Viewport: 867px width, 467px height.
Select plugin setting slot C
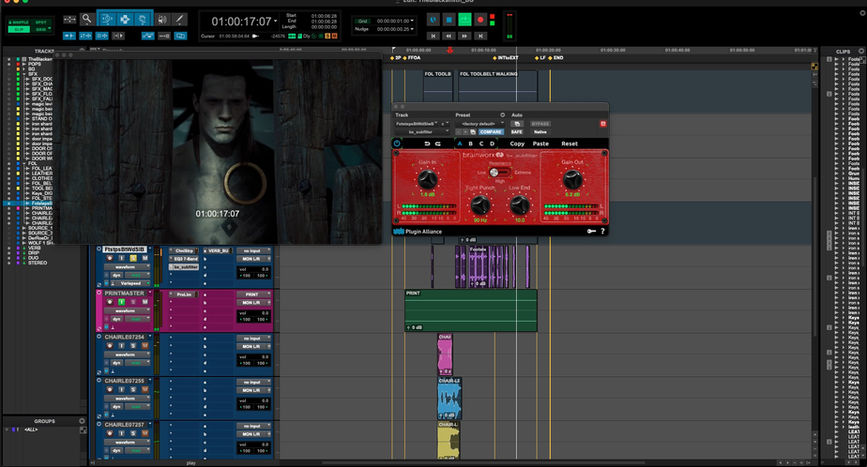(x=481, y=144)
